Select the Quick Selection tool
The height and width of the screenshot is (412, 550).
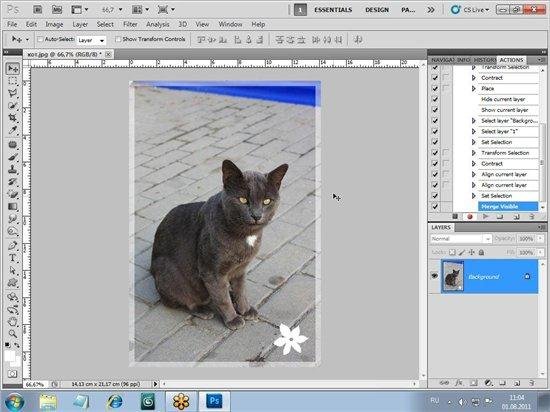[13, 106]
